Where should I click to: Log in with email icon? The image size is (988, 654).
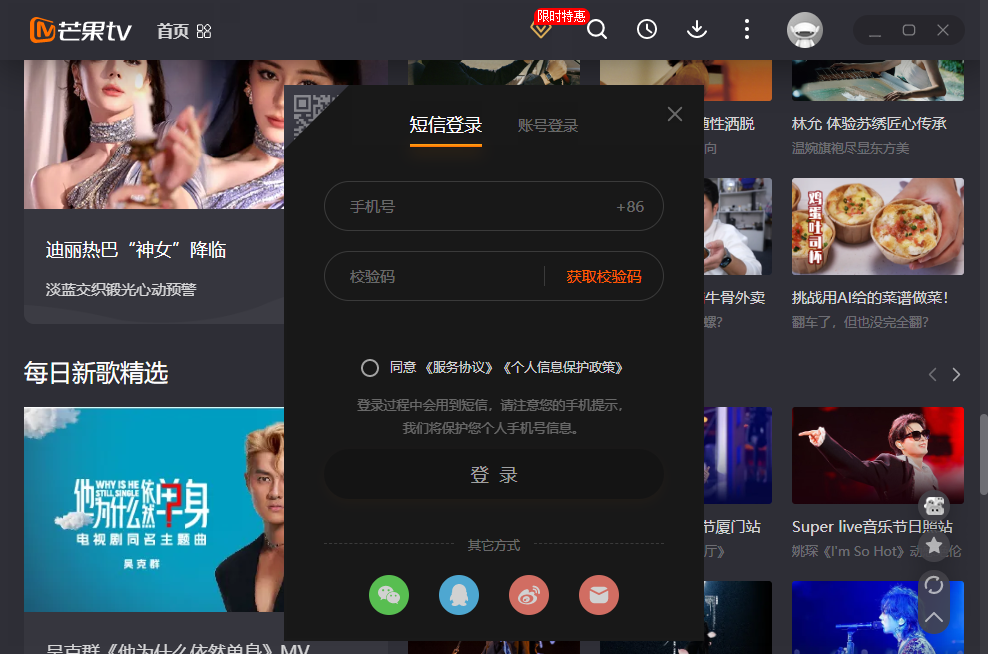599,595
